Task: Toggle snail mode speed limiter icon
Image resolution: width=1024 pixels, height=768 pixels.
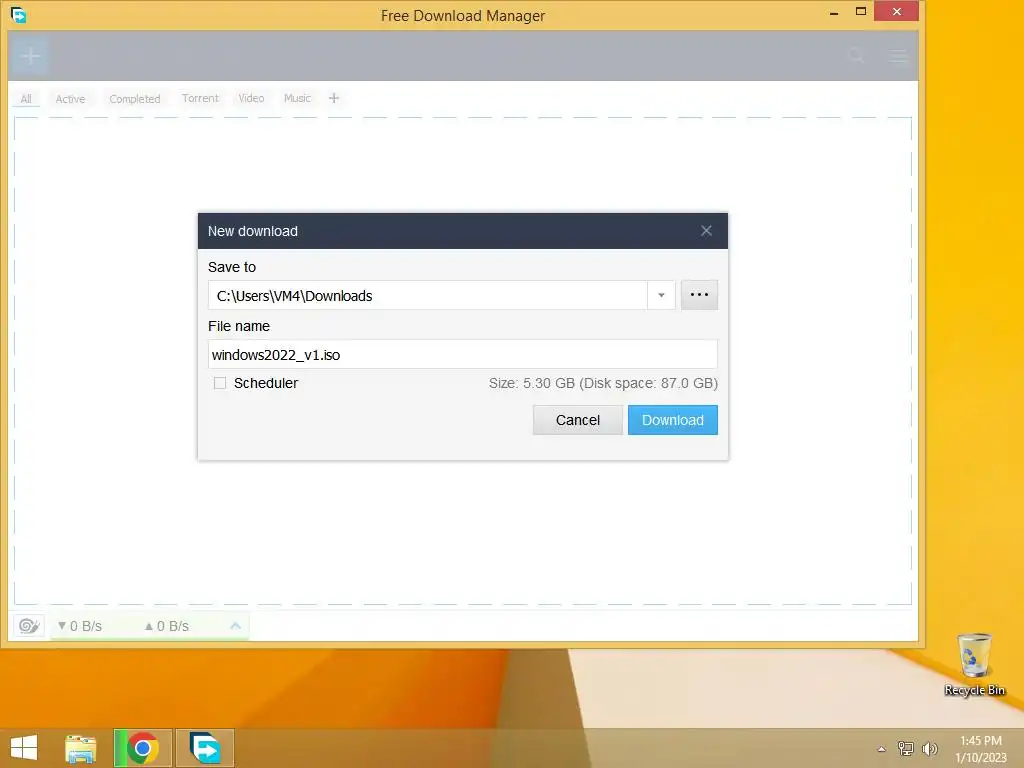Action: [29, 626]
